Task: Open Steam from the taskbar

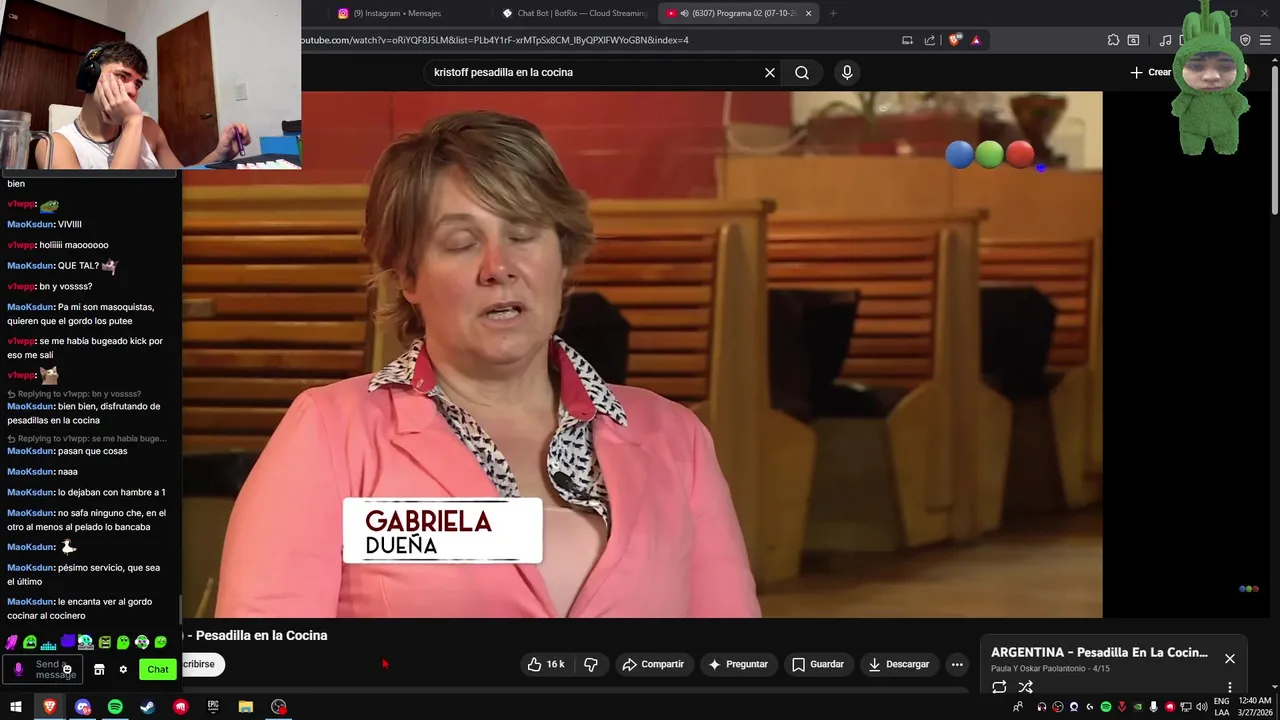Action: 147,707
